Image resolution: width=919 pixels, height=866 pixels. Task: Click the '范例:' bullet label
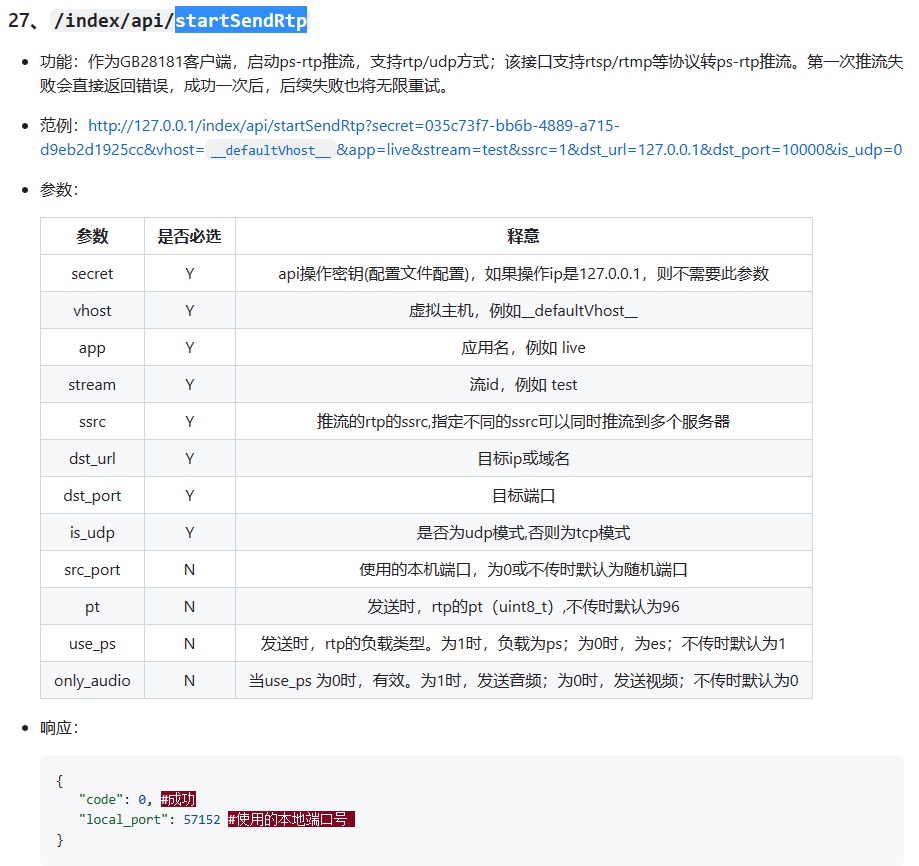[59, 125]
